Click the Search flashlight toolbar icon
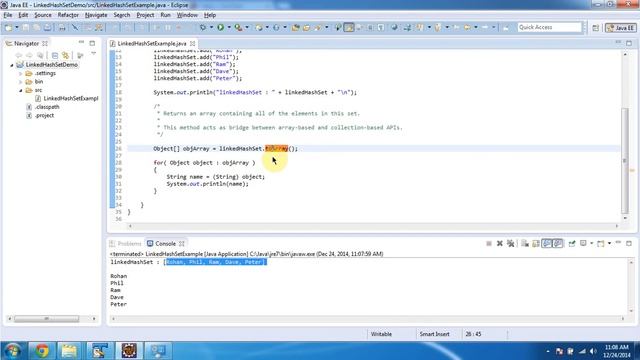Screen dimensions: 640x360 pyautogui.click(x=317, y=27)
